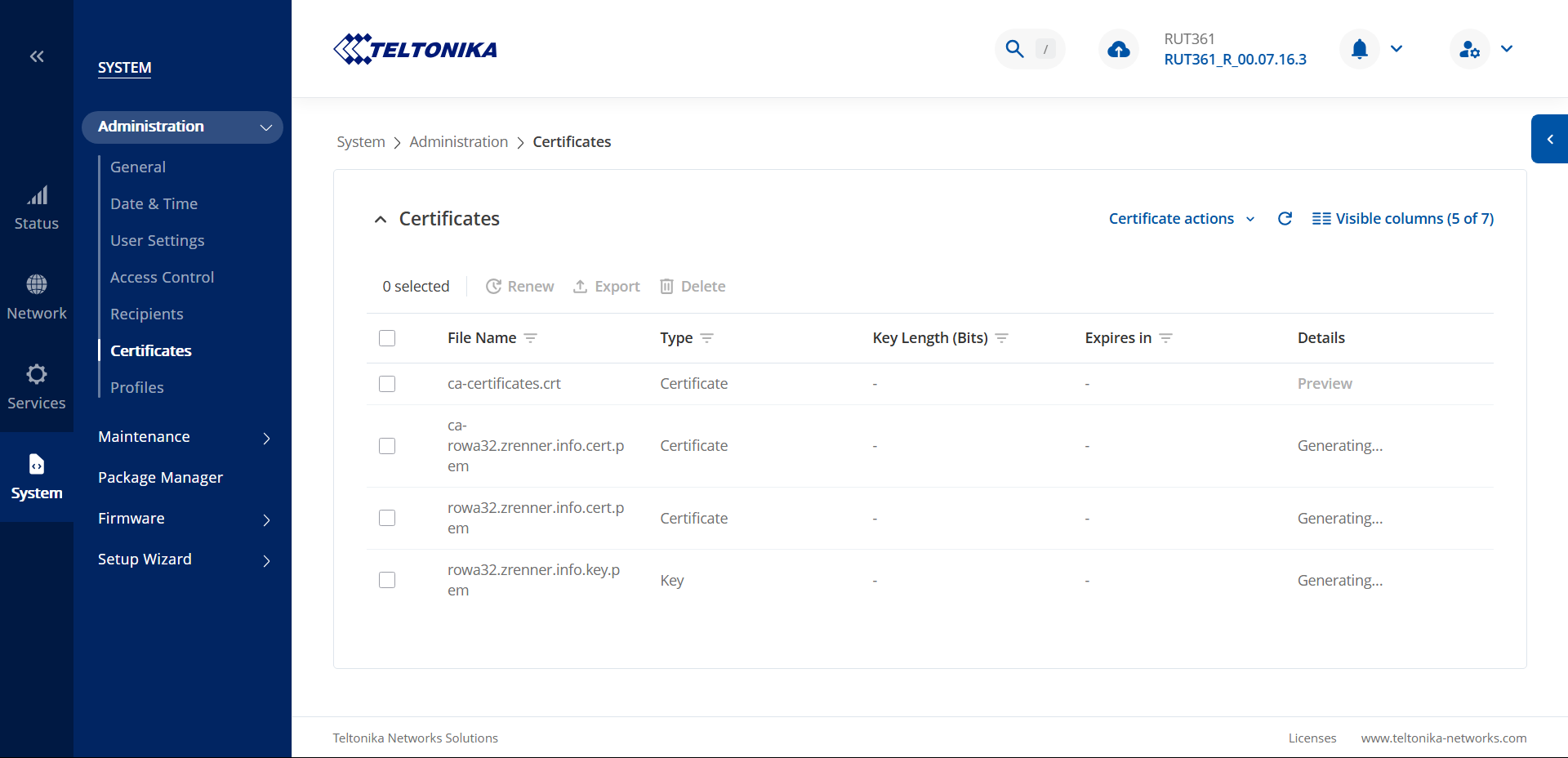Collapse the sidebar with double chevron icon
The image size is (1568, 758).
pos(37,56)
